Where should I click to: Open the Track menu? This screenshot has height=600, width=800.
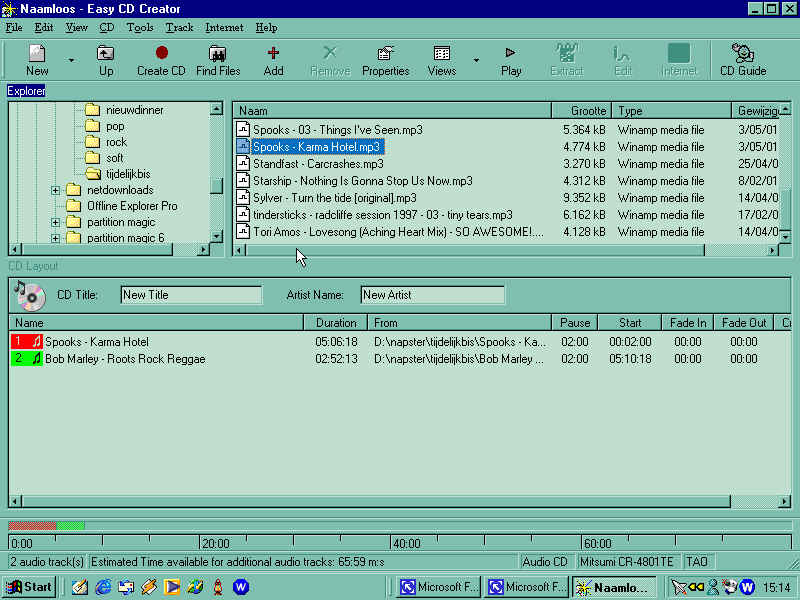[179, 28]
